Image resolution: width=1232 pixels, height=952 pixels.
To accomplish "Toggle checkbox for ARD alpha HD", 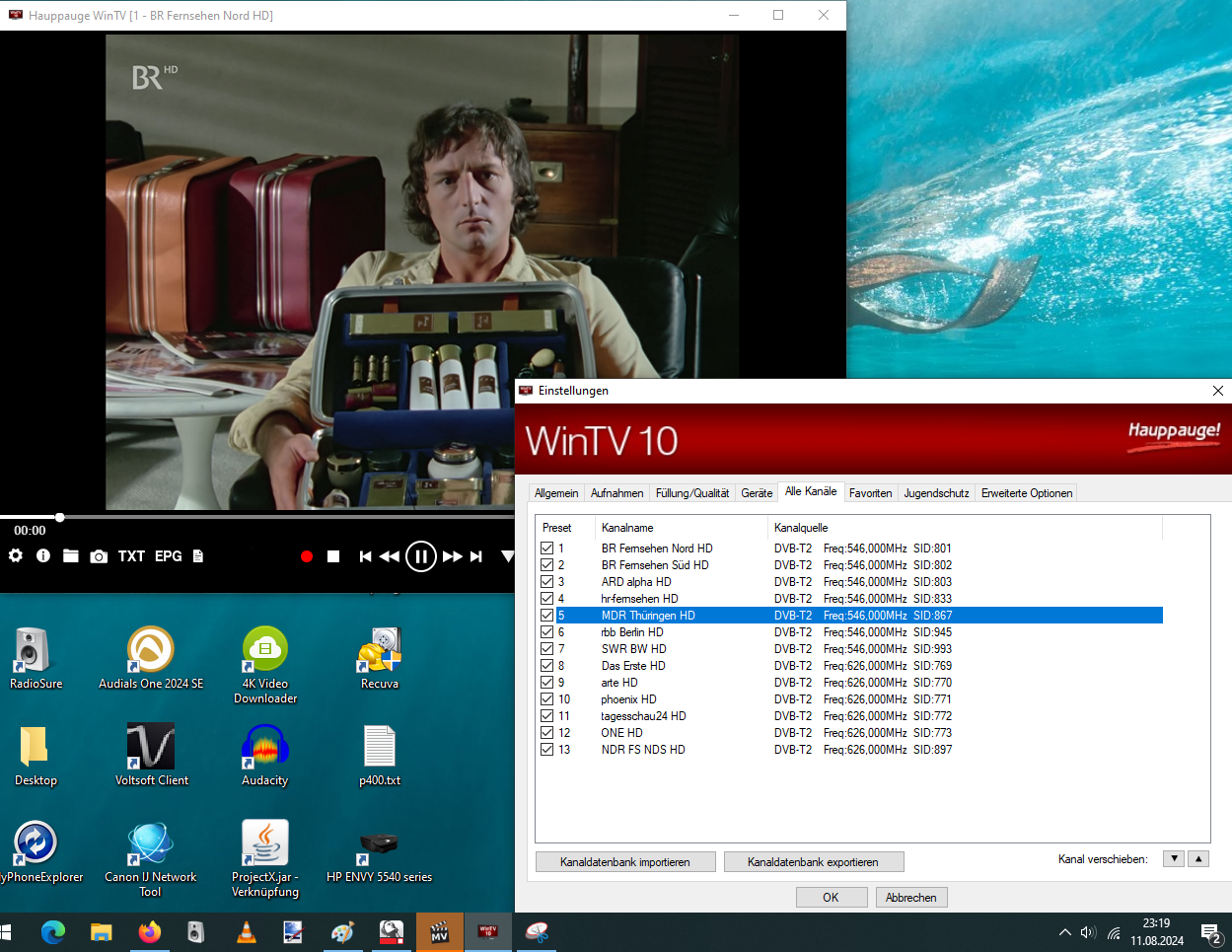I will click(x=546, y=582).
